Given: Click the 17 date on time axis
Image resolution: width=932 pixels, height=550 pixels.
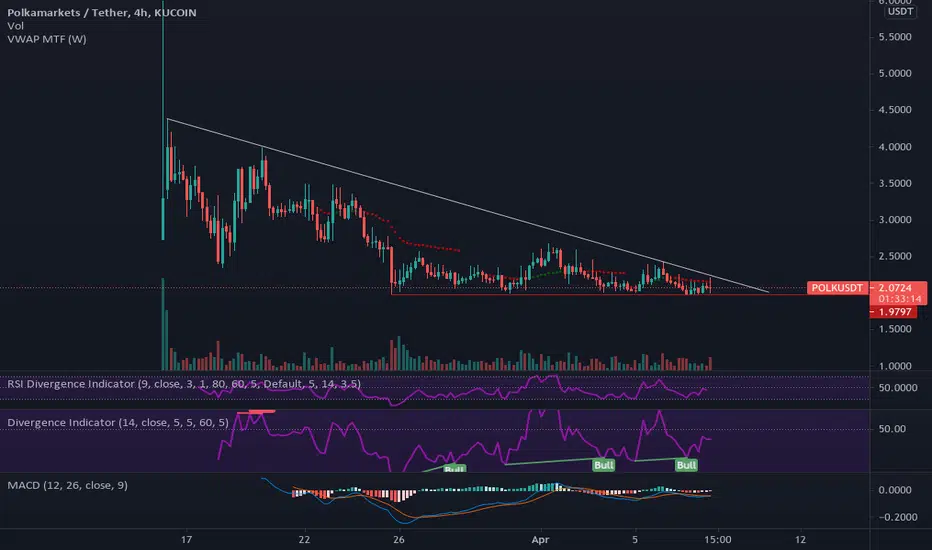Looking at the screenshot, I should click(187, 539).
